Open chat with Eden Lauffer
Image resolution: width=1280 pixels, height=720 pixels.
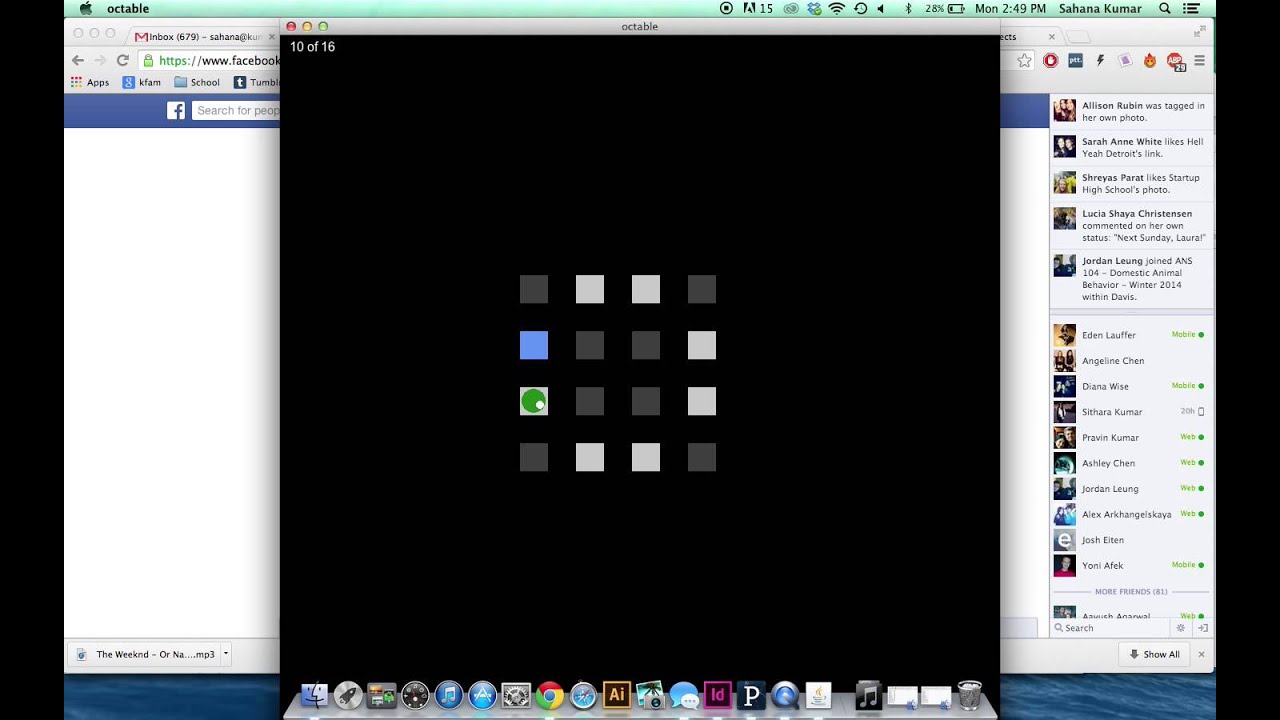tap(1130, 335)
